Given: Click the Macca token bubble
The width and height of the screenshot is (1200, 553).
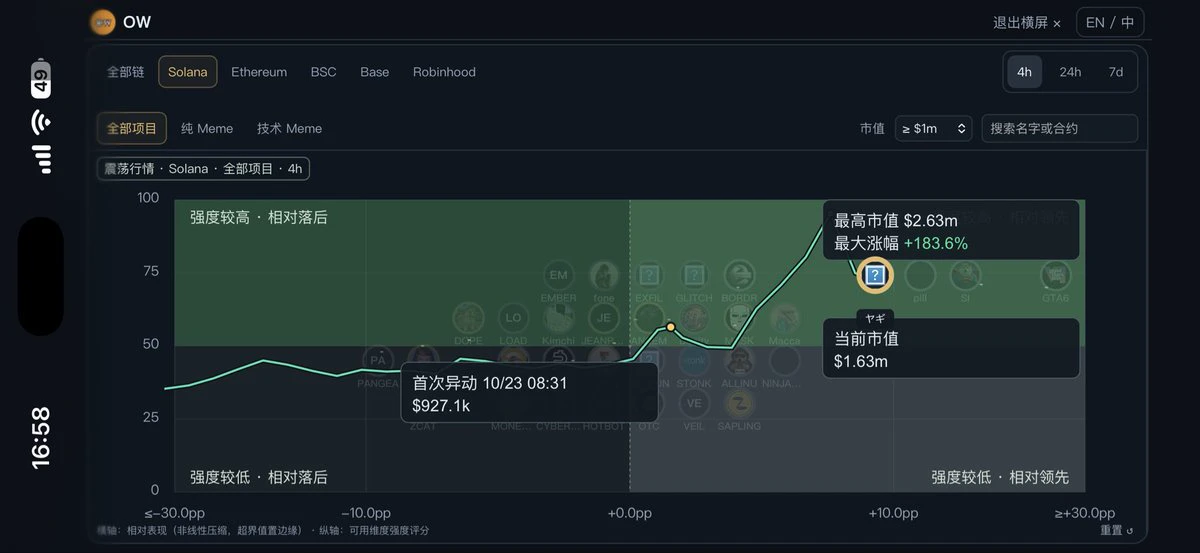Looking at the screenshot, I should coord(784,318).
